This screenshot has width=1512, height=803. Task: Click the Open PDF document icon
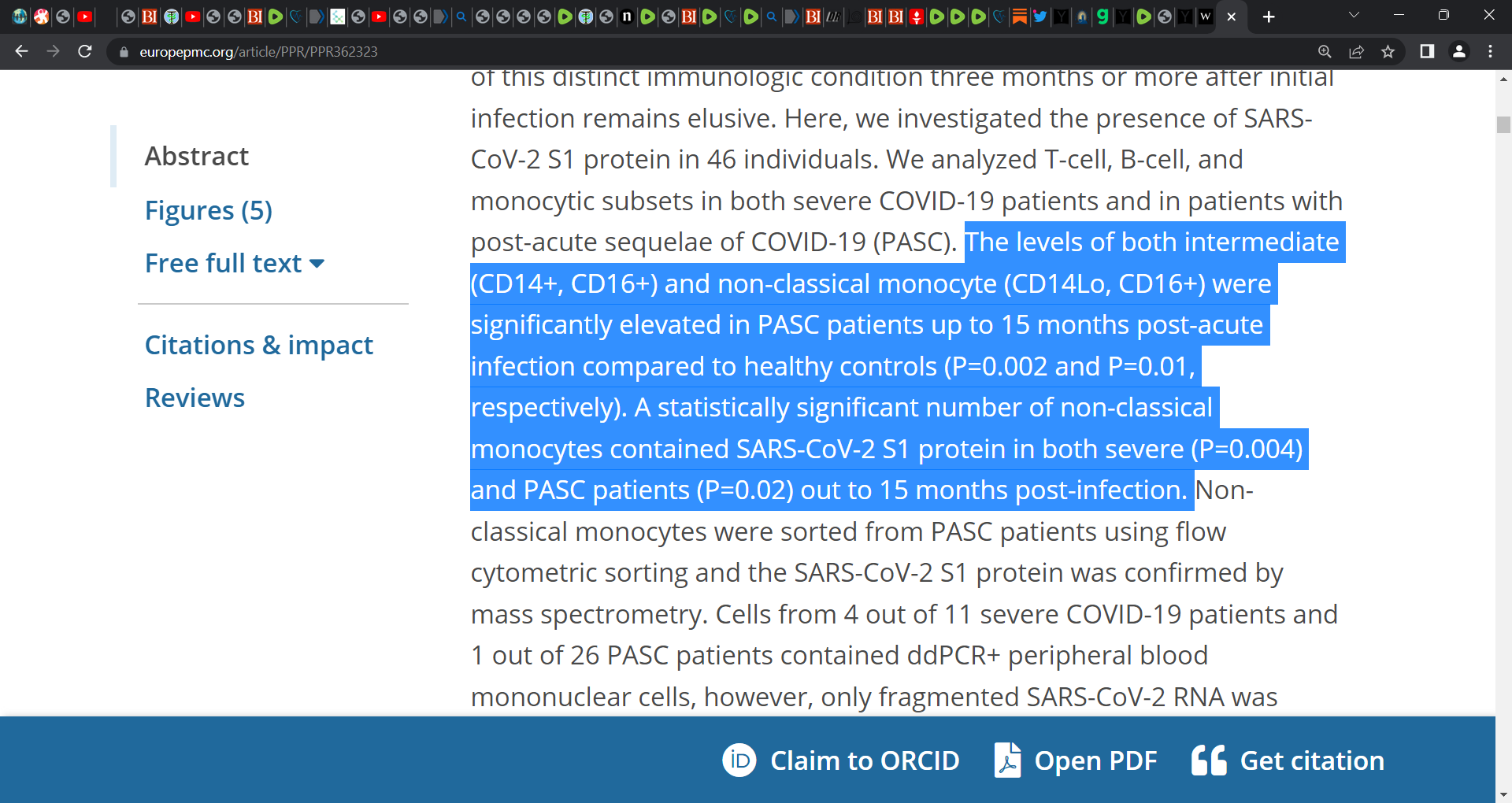[x=1007, y=760]
